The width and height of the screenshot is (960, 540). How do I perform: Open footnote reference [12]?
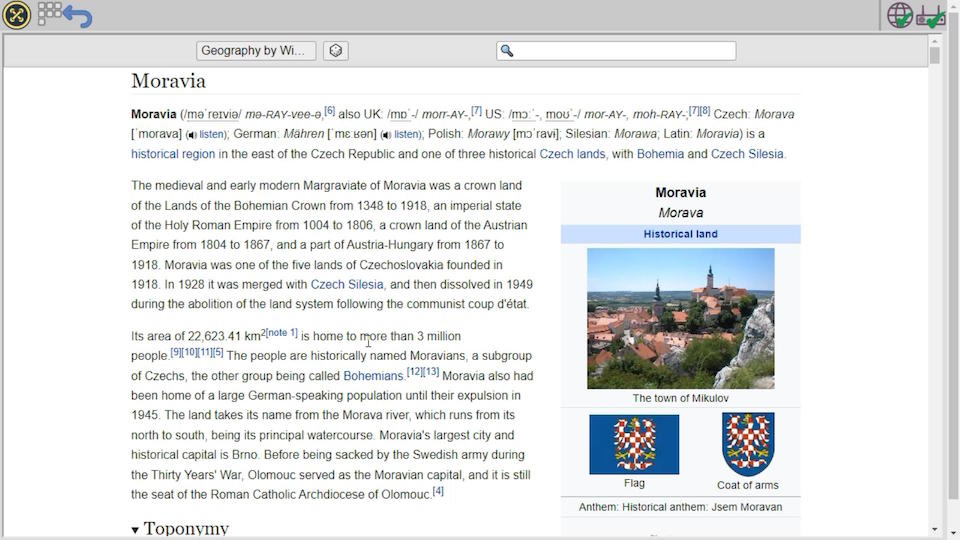point(414,372)
